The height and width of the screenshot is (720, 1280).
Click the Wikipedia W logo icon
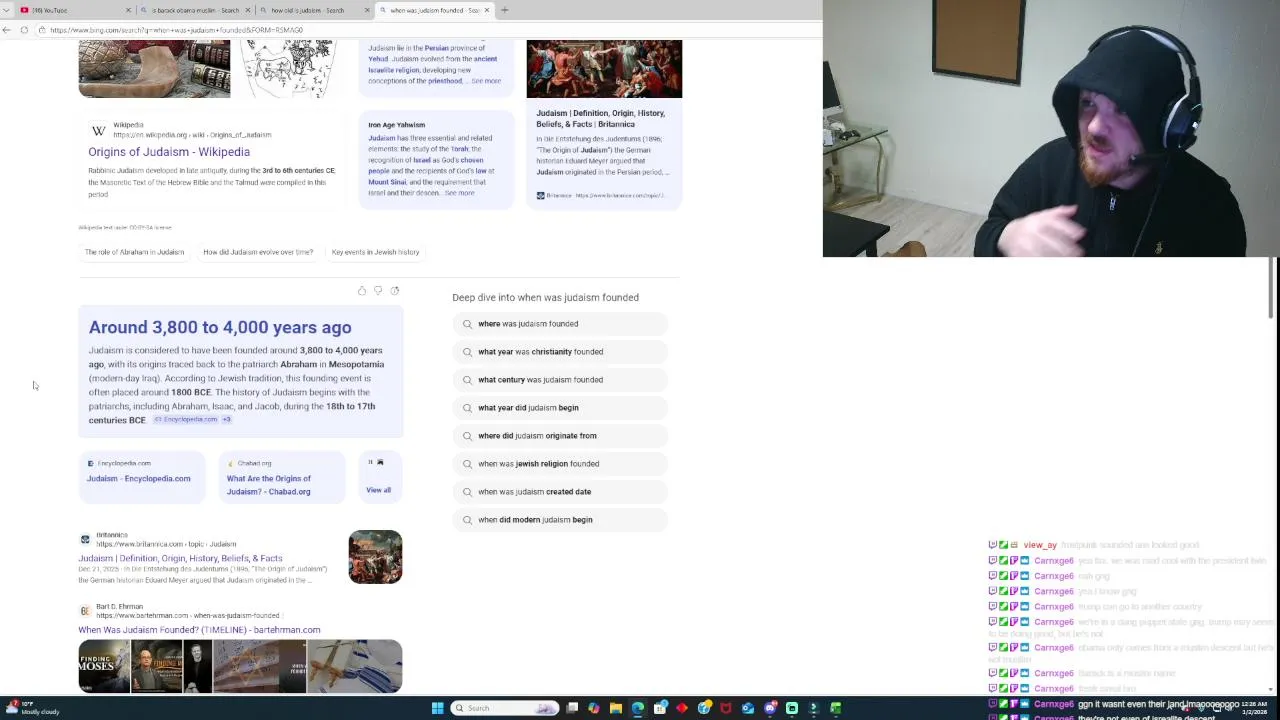pyautogui.click(x=98, y=131)
